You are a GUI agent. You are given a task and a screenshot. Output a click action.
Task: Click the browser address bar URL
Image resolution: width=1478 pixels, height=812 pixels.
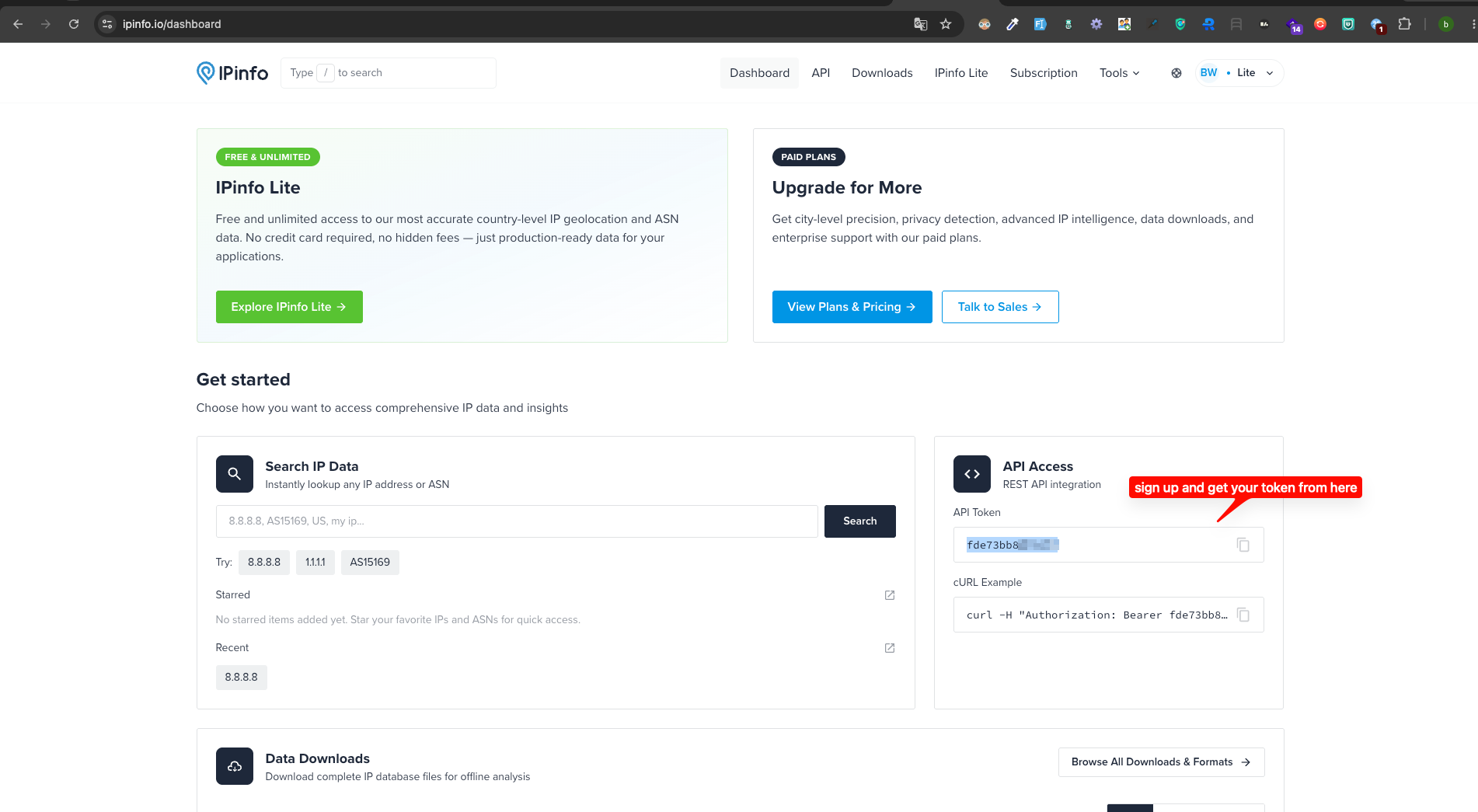(x=172, y=24)
